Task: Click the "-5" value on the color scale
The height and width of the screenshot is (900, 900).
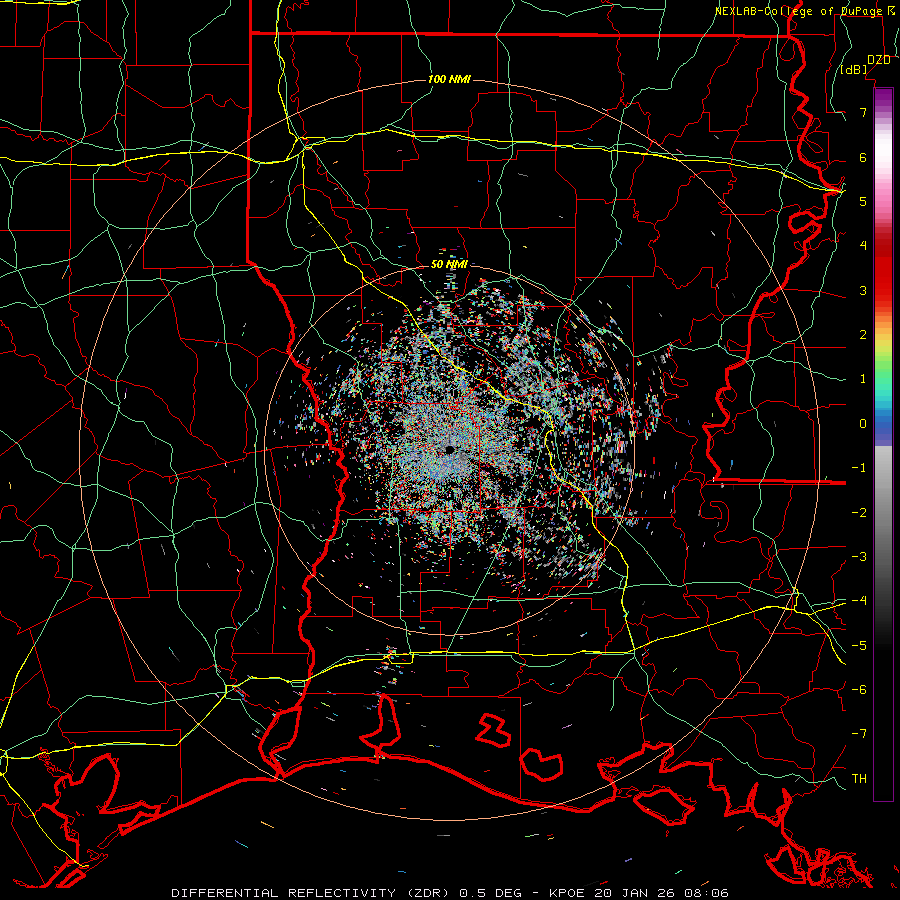Action: [x=859, y=646]
